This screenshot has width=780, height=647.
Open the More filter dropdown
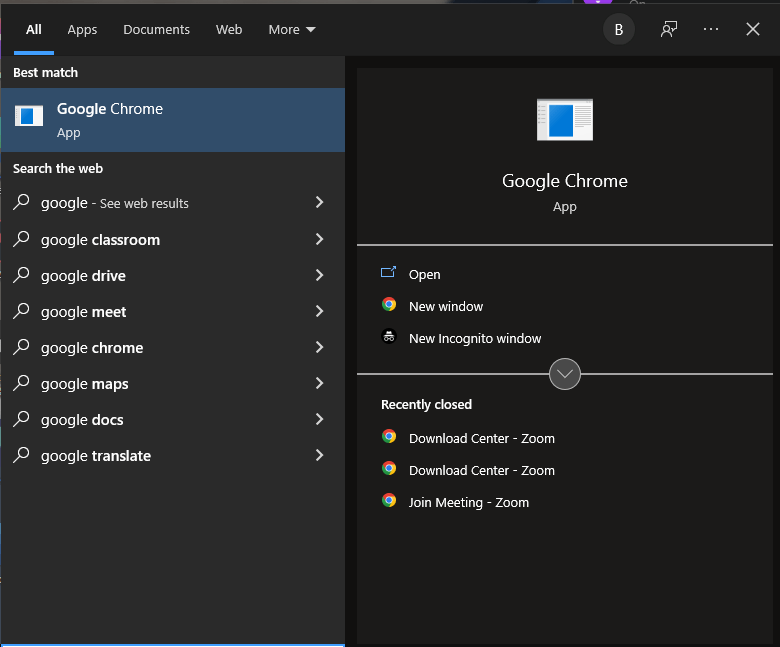pyautogui.click(x=291, y=30)
